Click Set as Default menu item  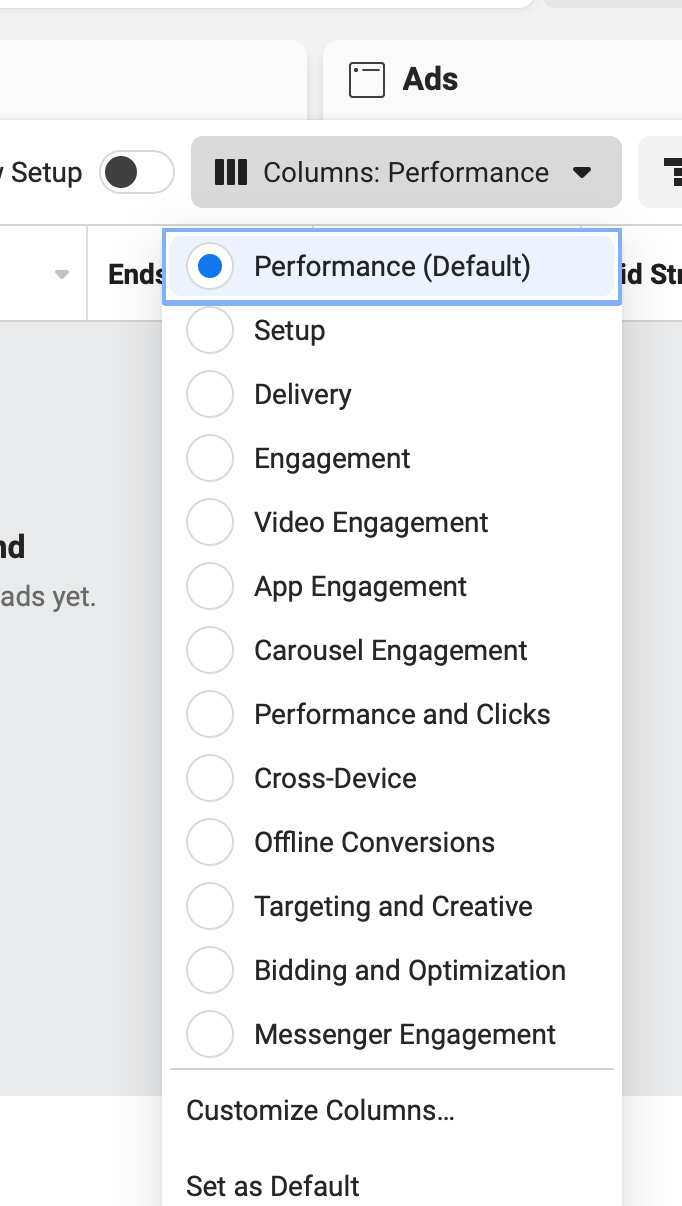392,1186
